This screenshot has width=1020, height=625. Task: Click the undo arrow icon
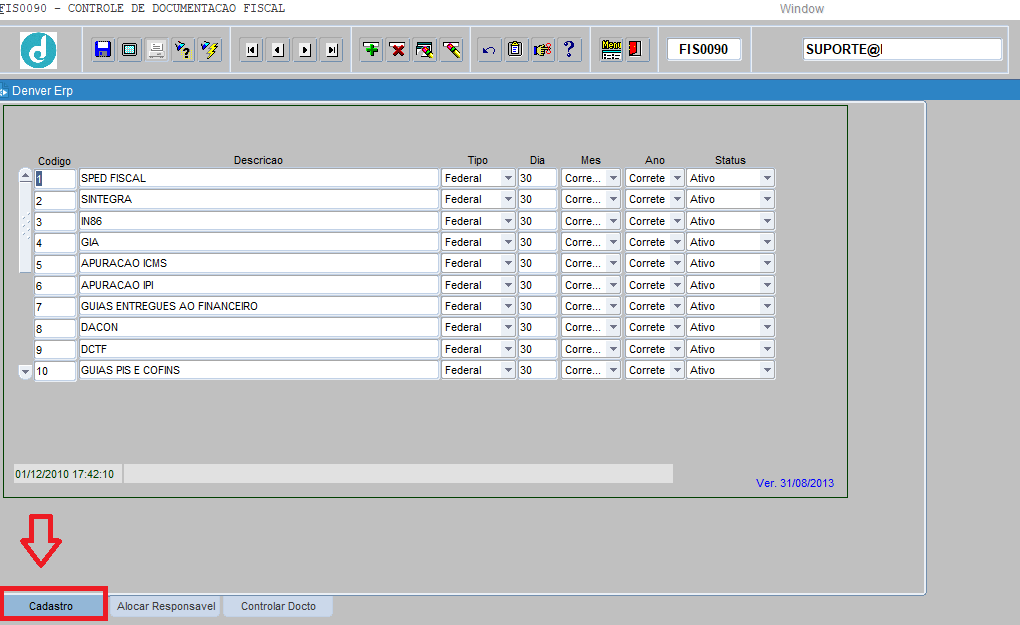(489, 49)
